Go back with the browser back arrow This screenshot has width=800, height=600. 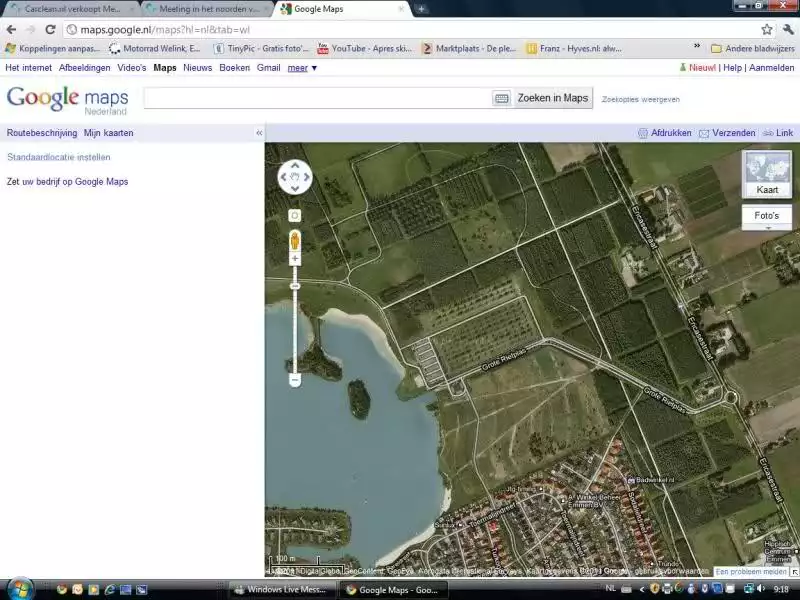click(x=11, y=30)
